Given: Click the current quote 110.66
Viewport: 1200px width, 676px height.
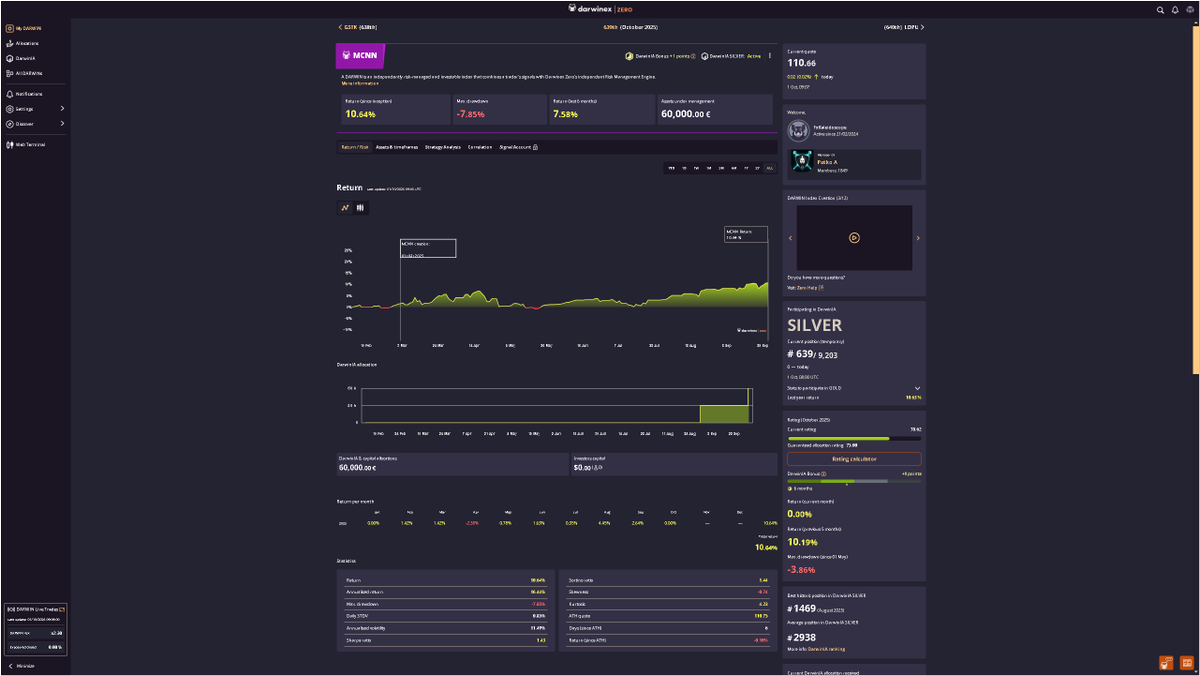Looking at the screenshot, I should tap(802, 63).
